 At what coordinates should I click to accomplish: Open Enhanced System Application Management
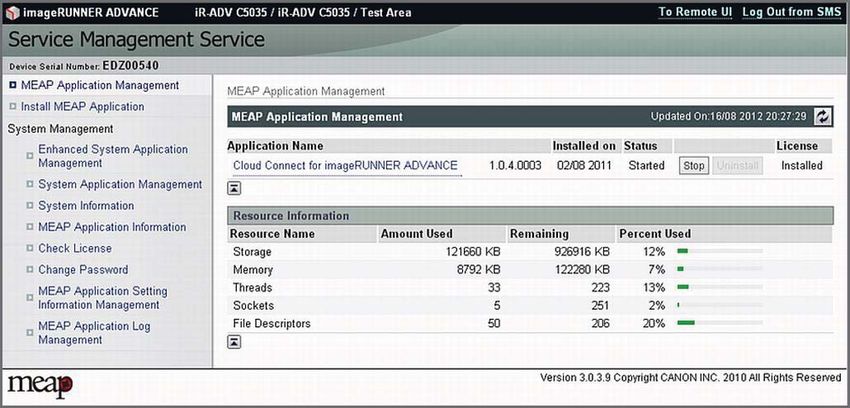pos(113,156)
